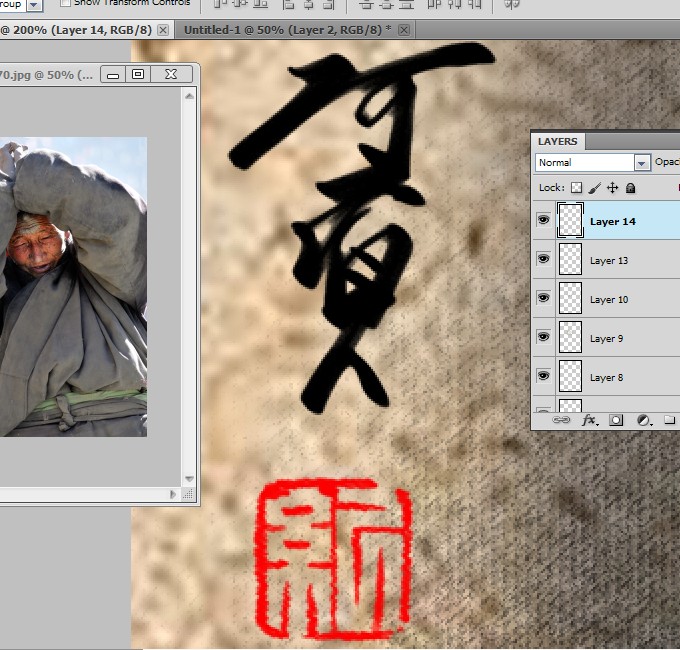Screen dimensions: 680x650
Task: Close the Layer 14 @ 200% document tab
Action: [163, 30]
